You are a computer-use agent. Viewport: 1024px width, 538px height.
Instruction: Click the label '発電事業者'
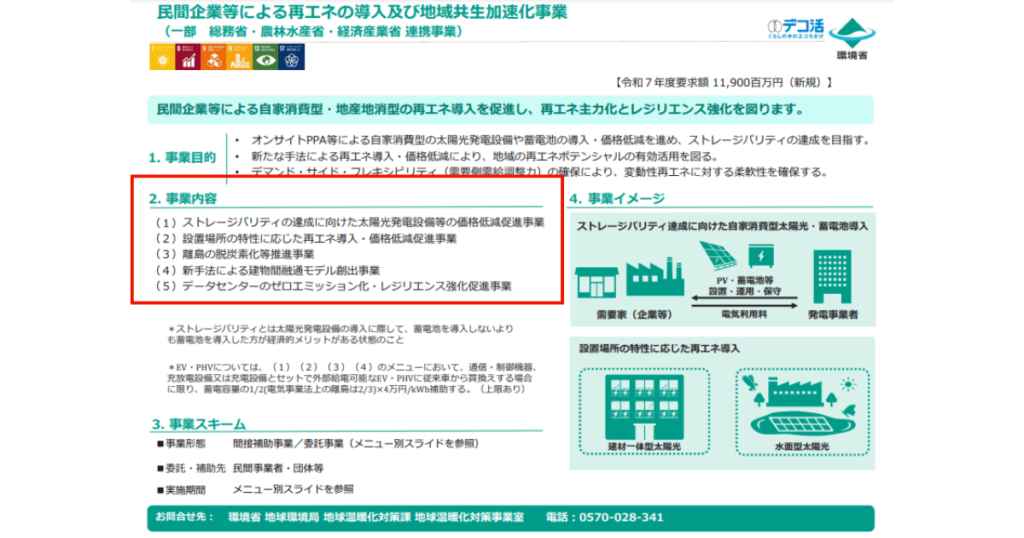833,315
